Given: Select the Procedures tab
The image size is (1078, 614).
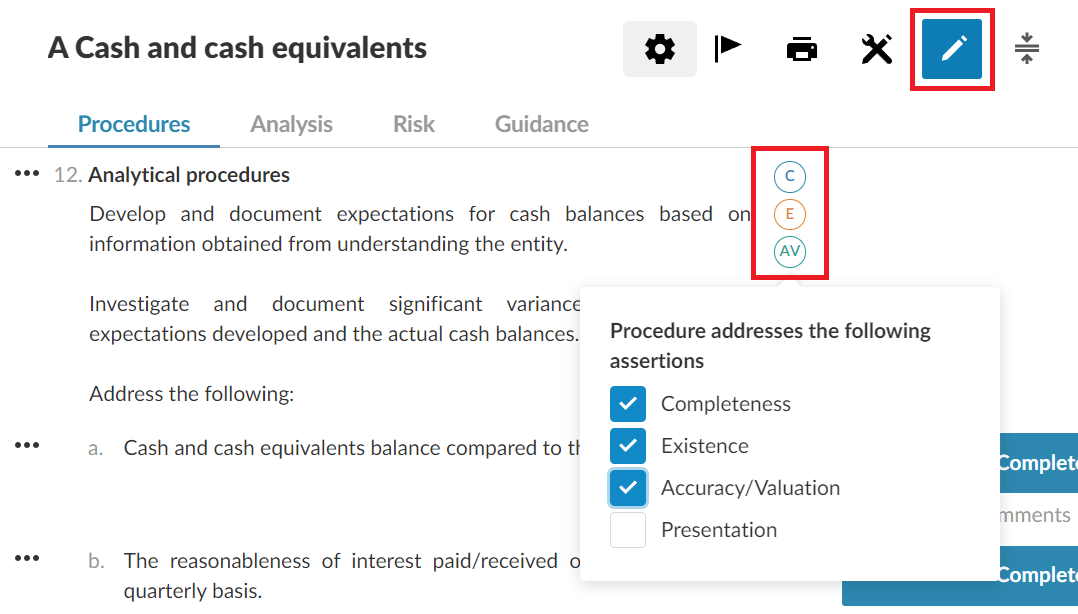Looking at the screenshot, I should [134, 124].
